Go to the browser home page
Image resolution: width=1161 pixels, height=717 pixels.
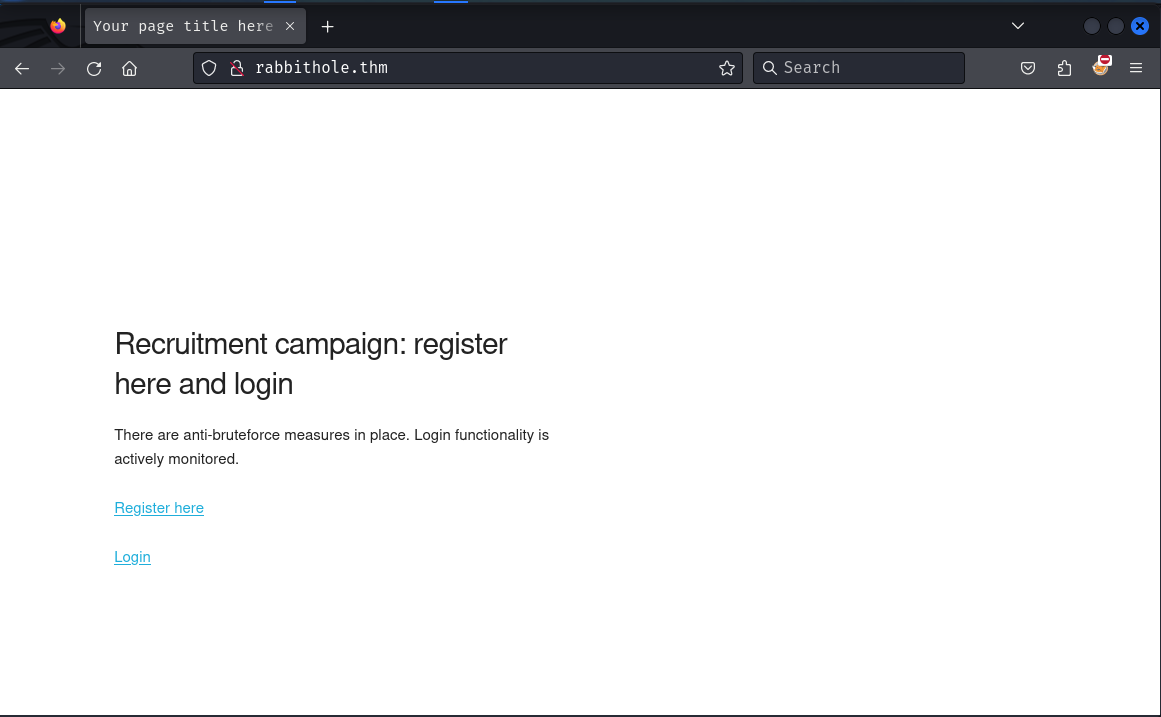[129, 68]
